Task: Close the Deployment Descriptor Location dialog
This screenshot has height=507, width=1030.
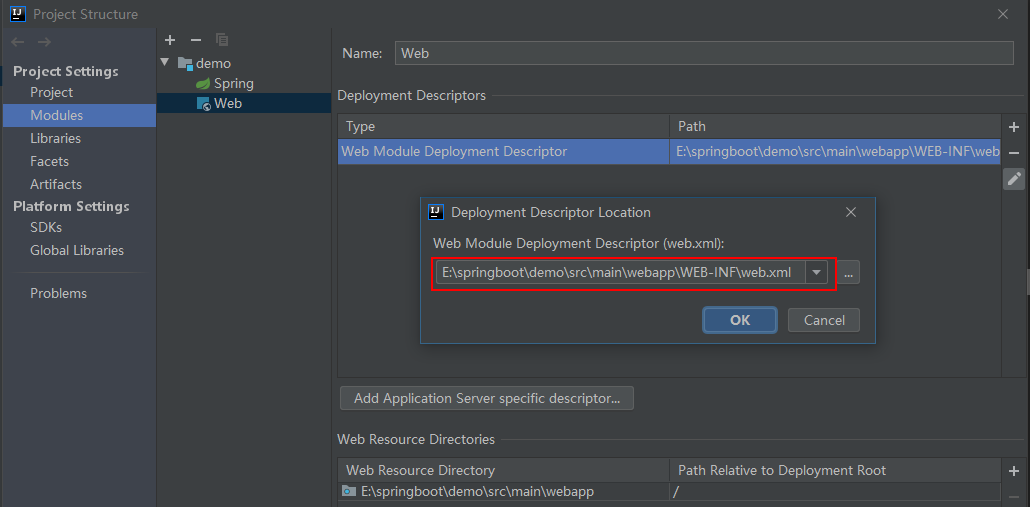Action: tap(851, 212)
